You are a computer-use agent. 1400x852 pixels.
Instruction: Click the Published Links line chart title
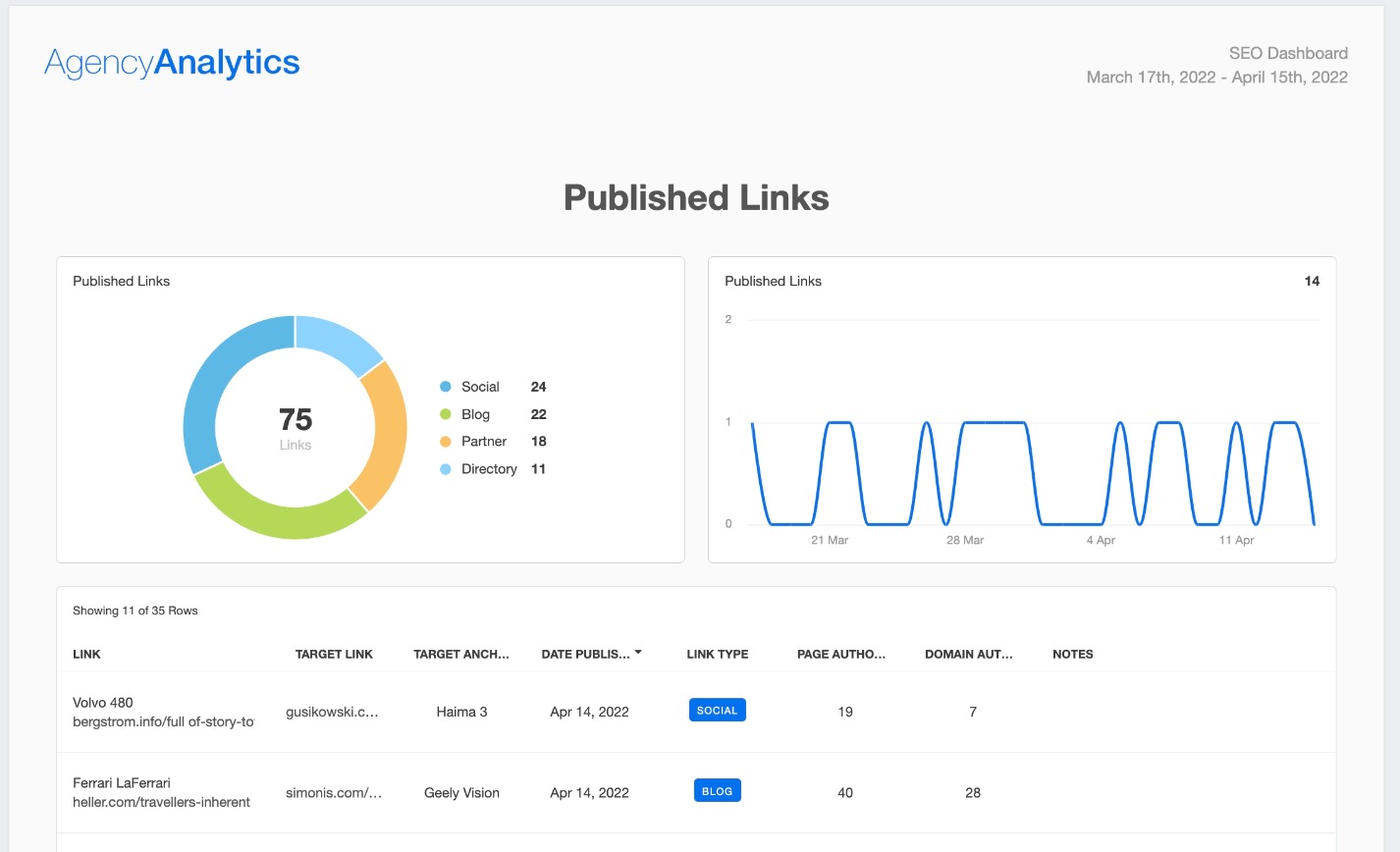click(774, 282)
